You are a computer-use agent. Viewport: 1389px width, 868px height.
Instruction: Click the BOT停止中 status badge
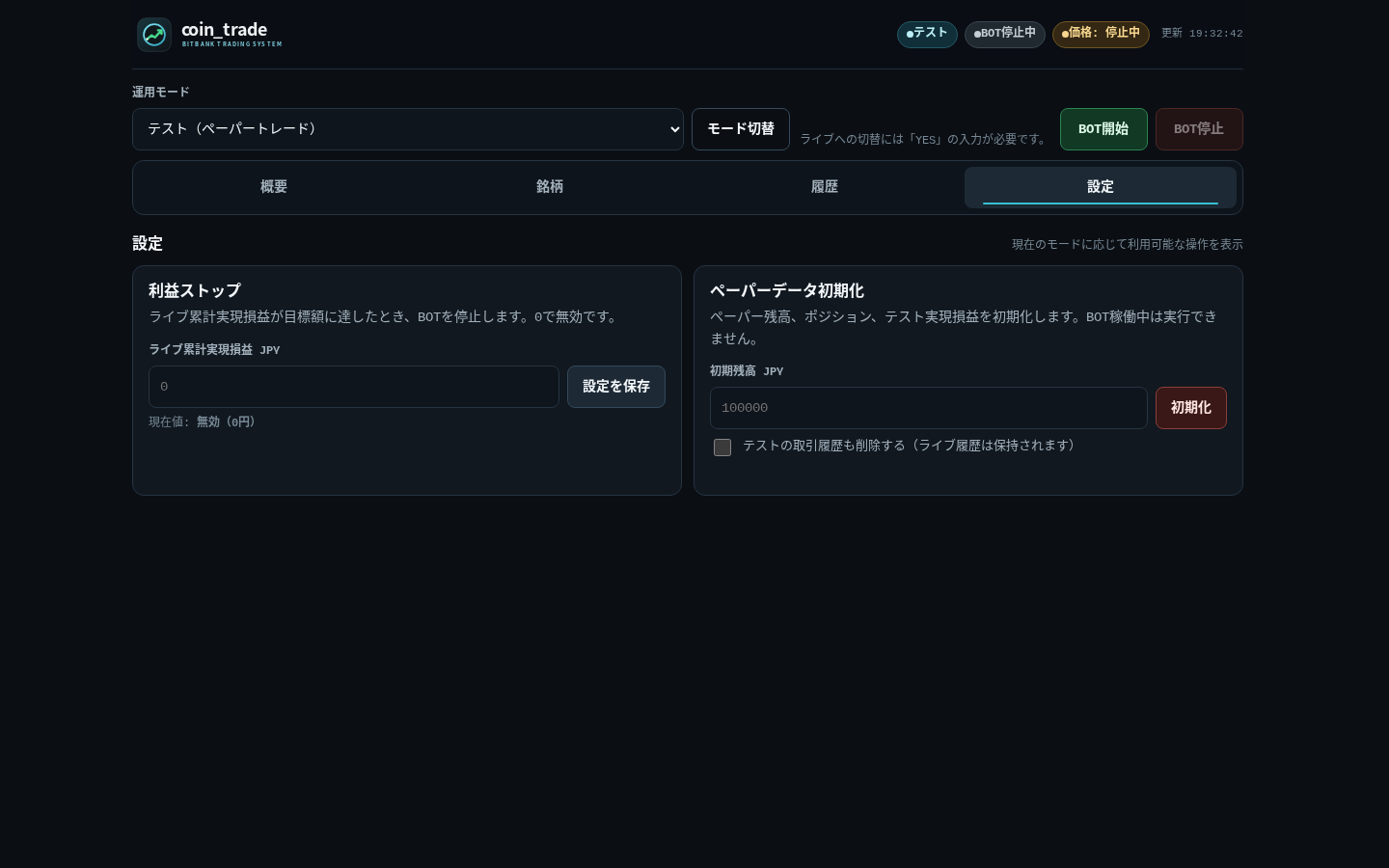point(1005,34)
